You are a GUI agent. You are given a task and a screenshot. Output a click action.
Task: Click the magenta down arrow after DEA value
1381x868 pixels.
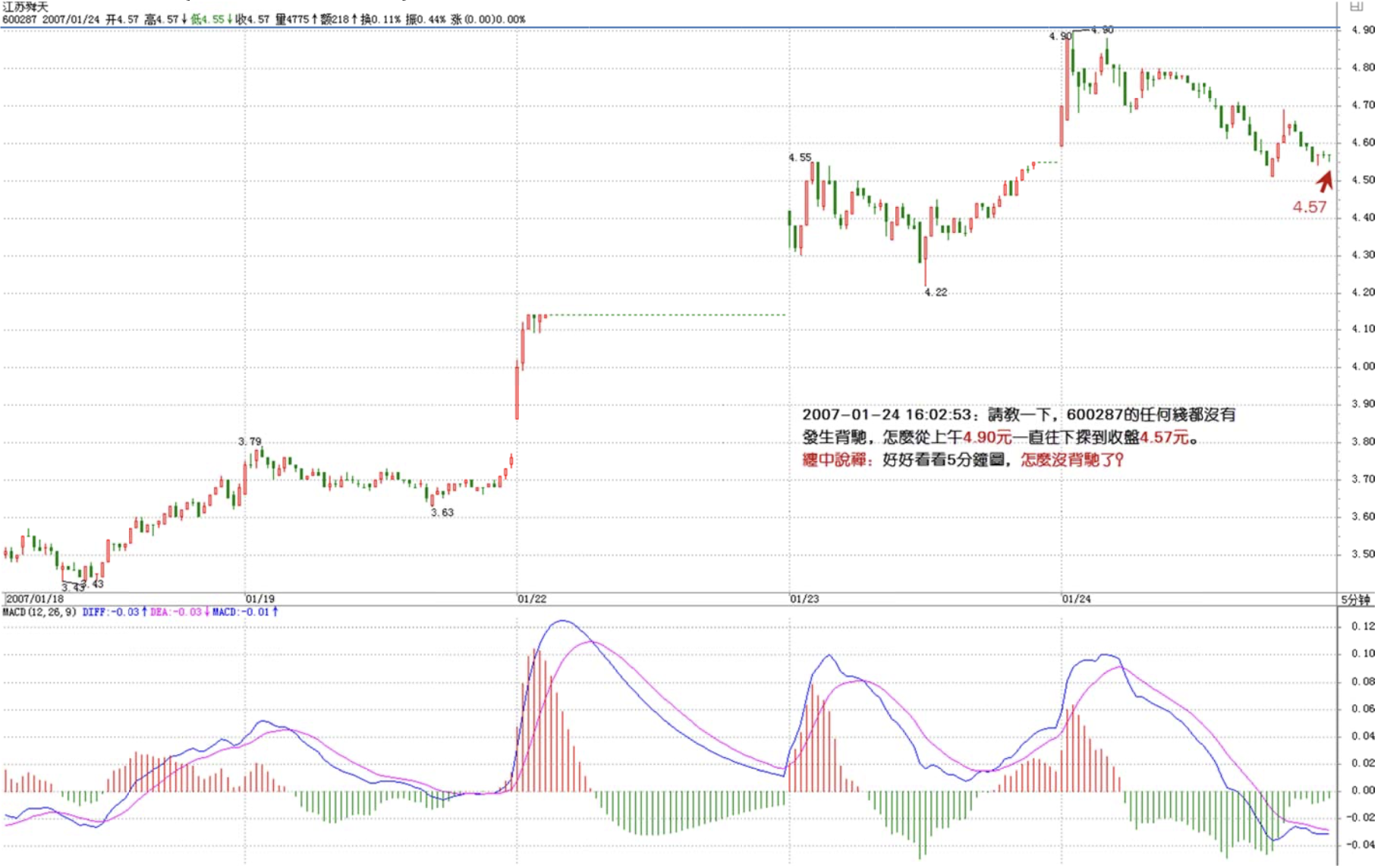coord(207,612)
